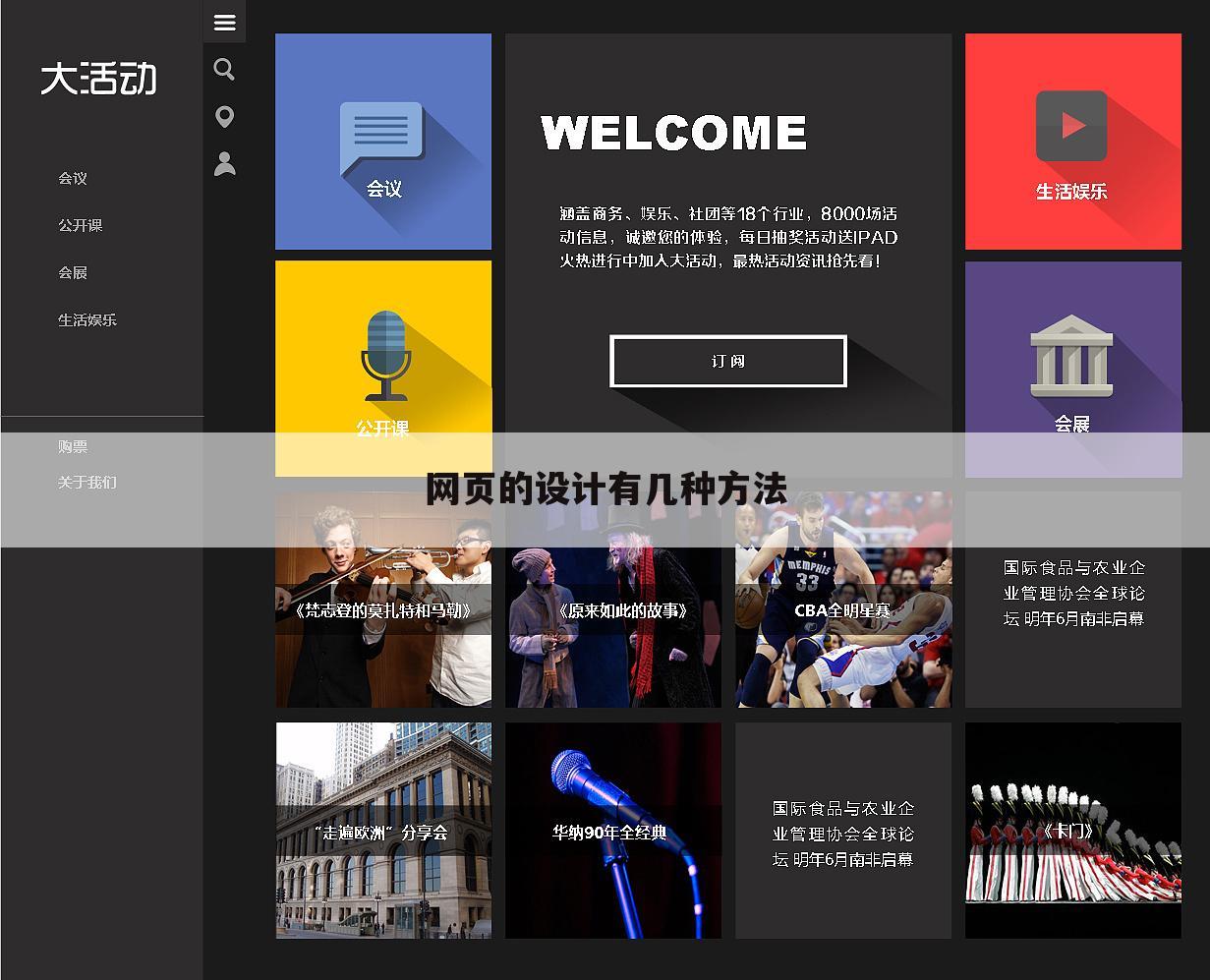Click the 订阅 subscribe button

[x=727, y=361]
